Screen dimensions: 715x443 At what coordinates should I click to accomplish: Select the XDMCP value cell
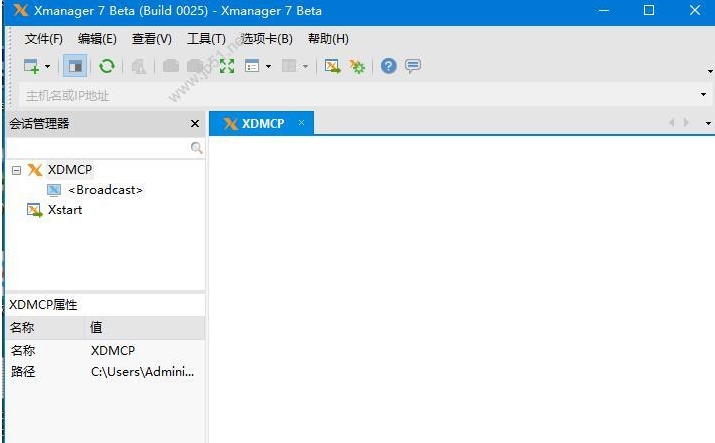tap(113, 350)
